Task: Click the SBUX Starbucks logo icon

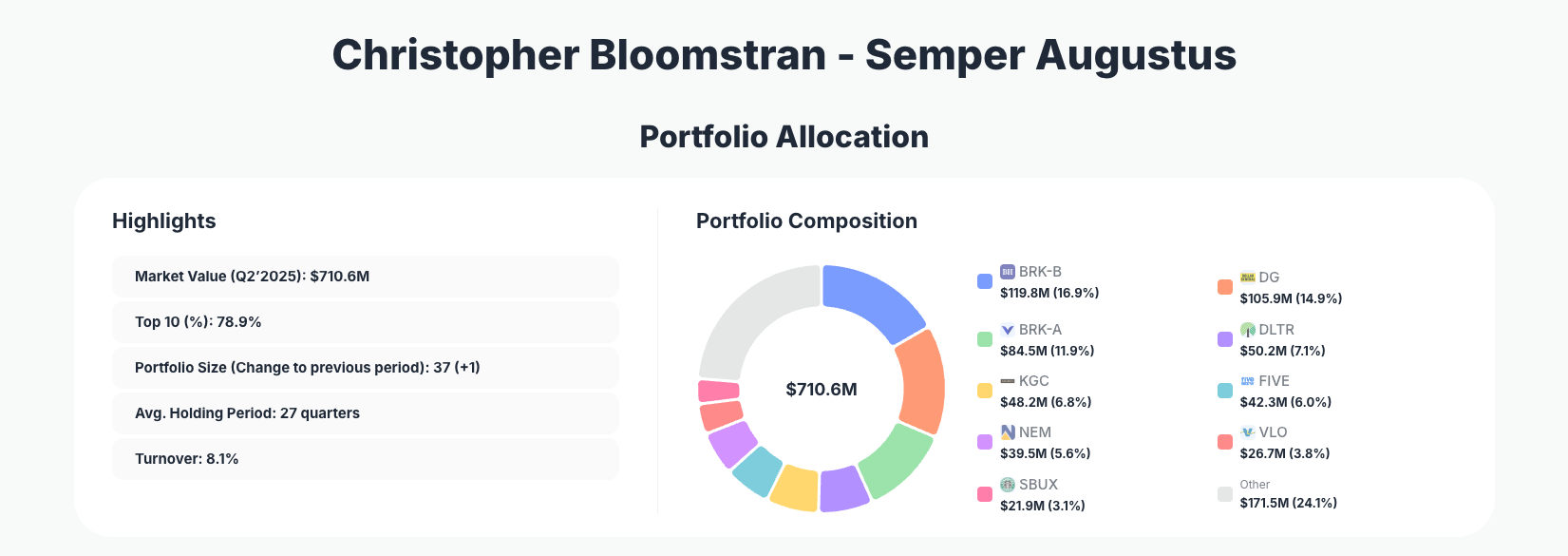Action: point(1008,485)
